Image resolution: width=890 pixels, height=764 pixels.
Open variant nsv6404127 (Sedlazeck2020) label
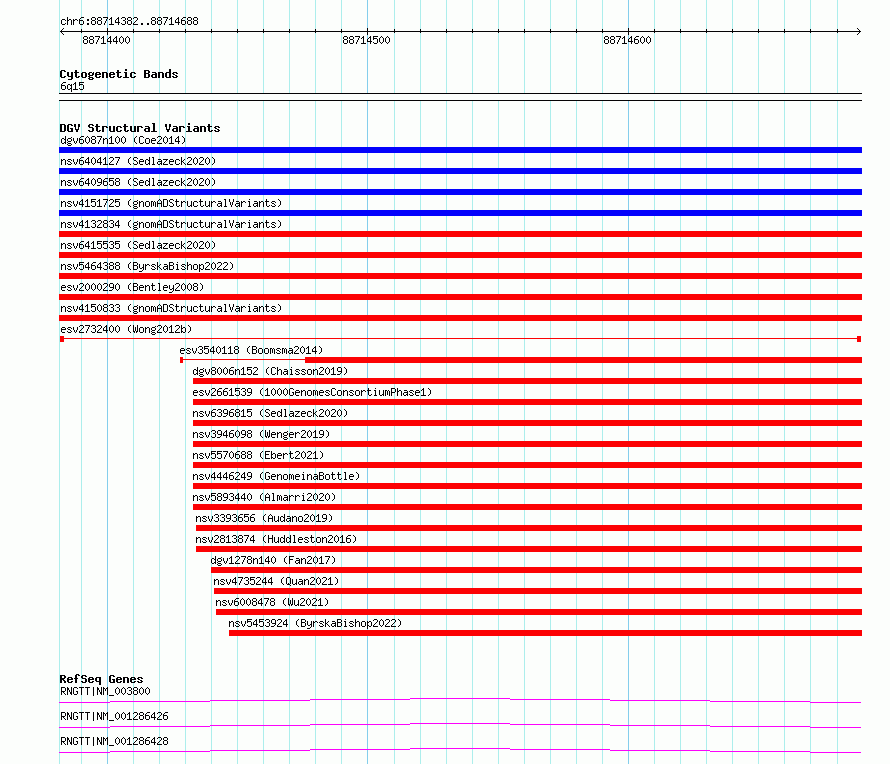pos(138,161)
